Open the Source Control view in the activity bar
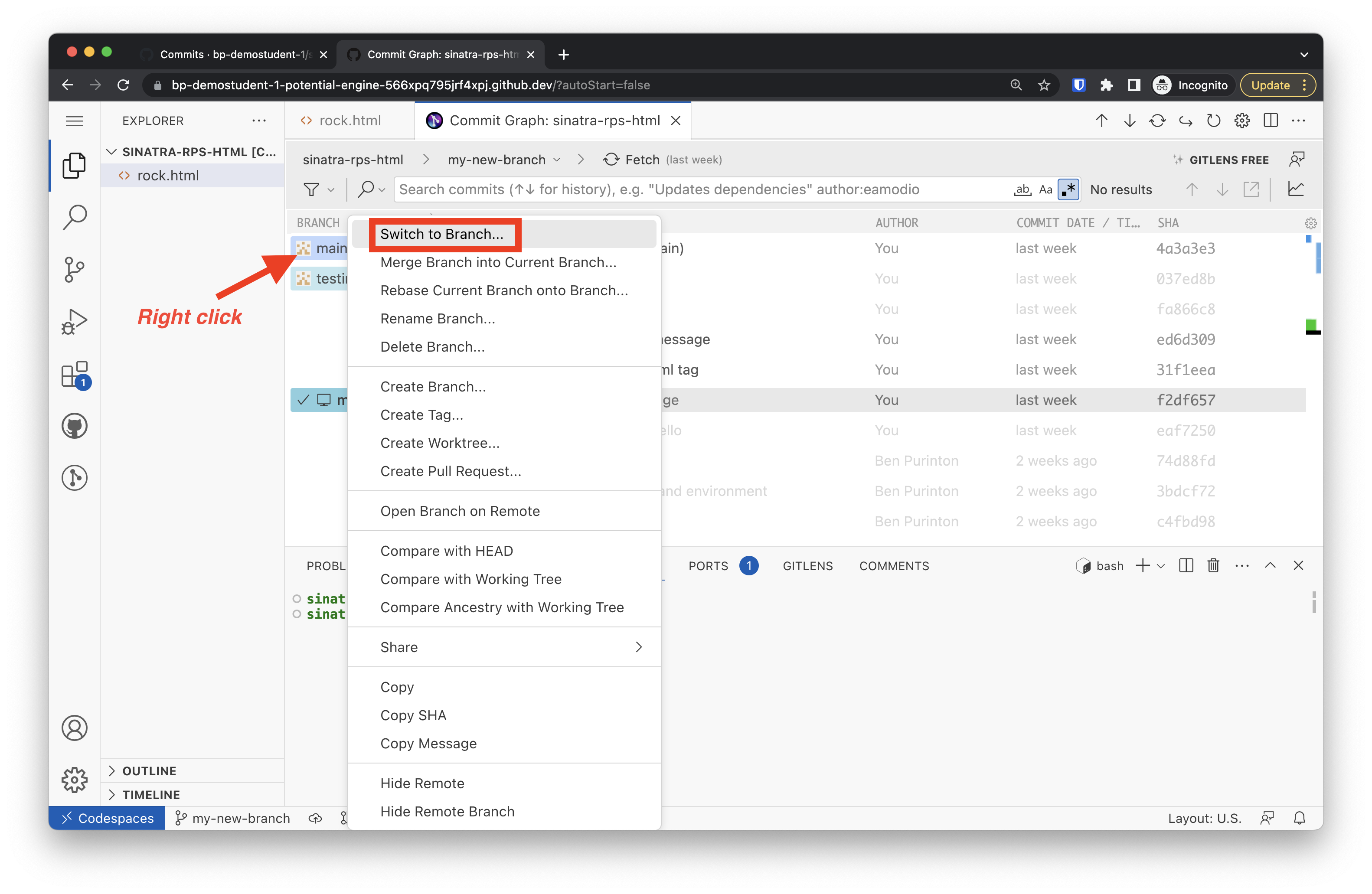1372x894 pixels. 74,269
